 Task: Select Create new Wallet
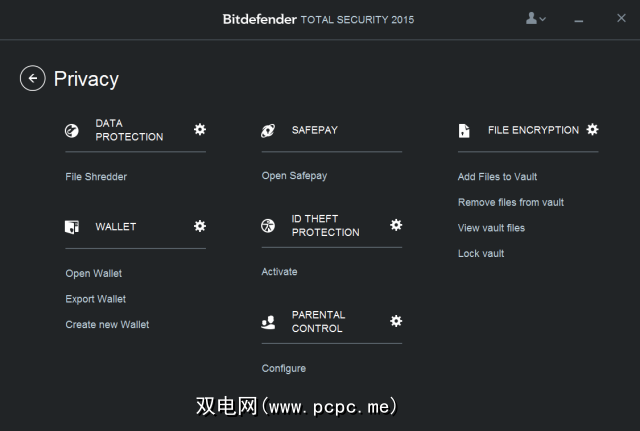(x=107, y=324)
